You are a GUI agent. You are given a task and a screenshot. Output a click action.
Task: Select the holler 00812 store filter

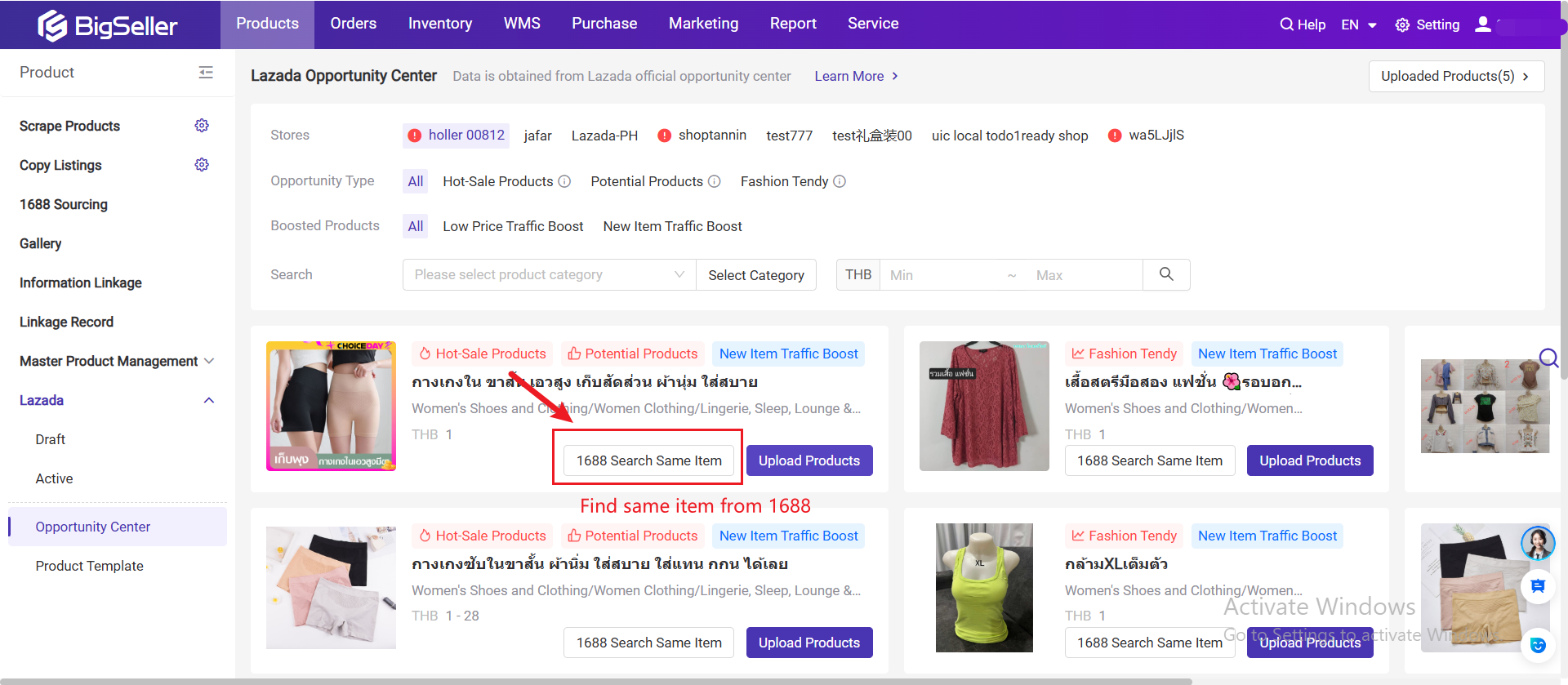457,136
